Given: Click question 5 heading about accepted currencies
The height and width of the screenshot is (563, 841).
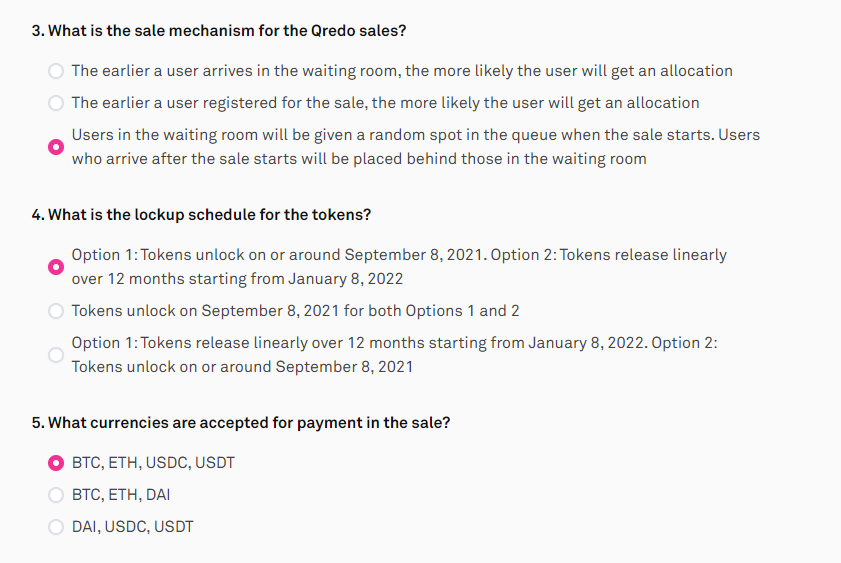Looking at the screenshot, I should click(x=241, y=422).
